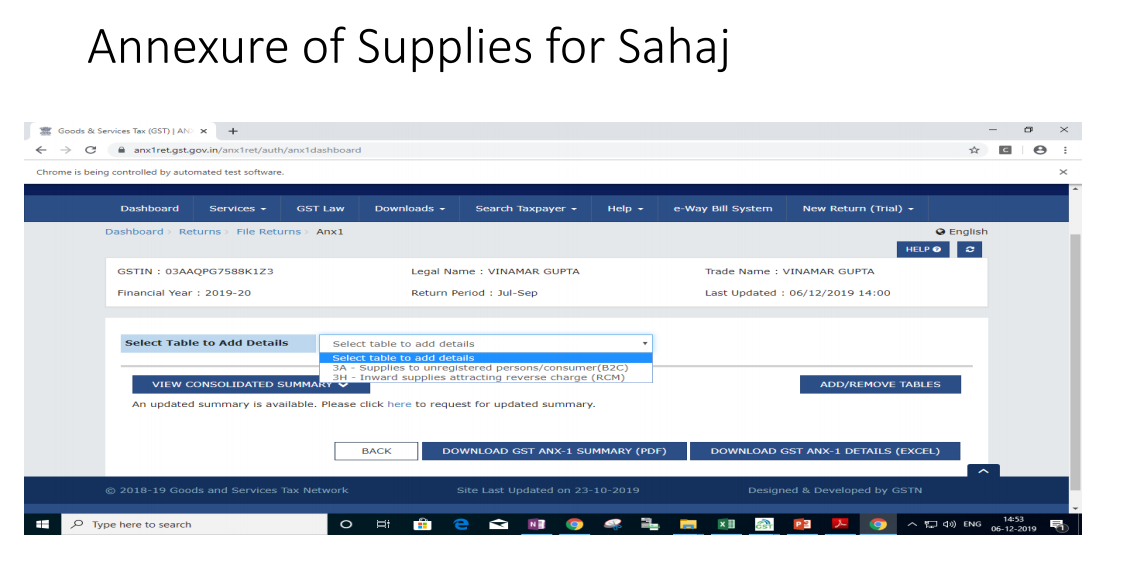Click the taskbar clock showing 14:53
1132x587 pixels.
pos(1014,524)
